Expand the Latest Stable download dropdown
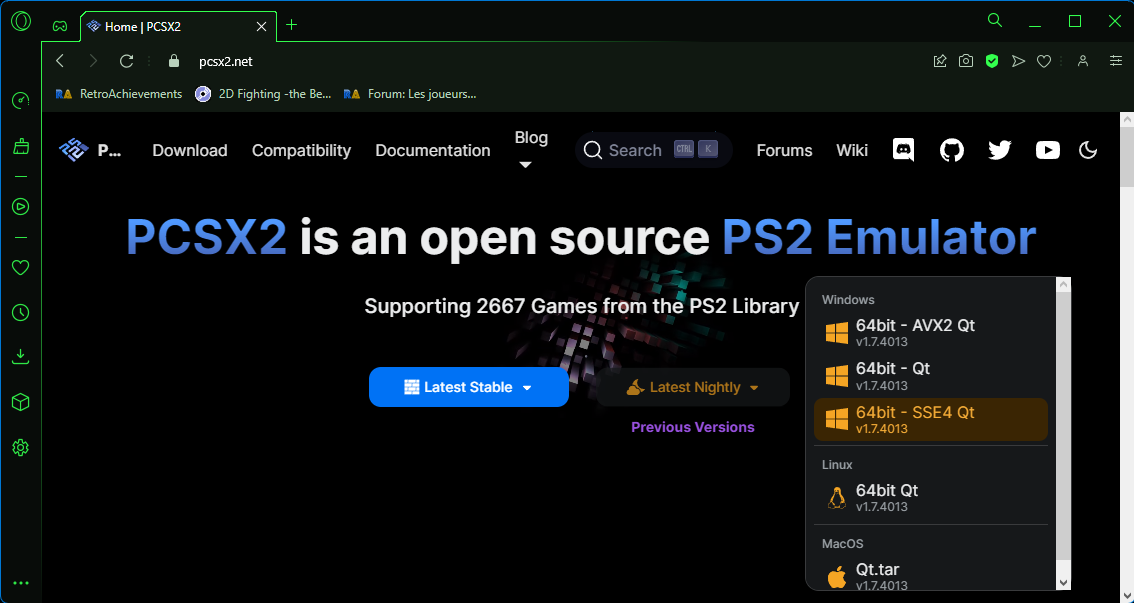The width and height of the screenshot is (1134, 603). coord(469,387)
